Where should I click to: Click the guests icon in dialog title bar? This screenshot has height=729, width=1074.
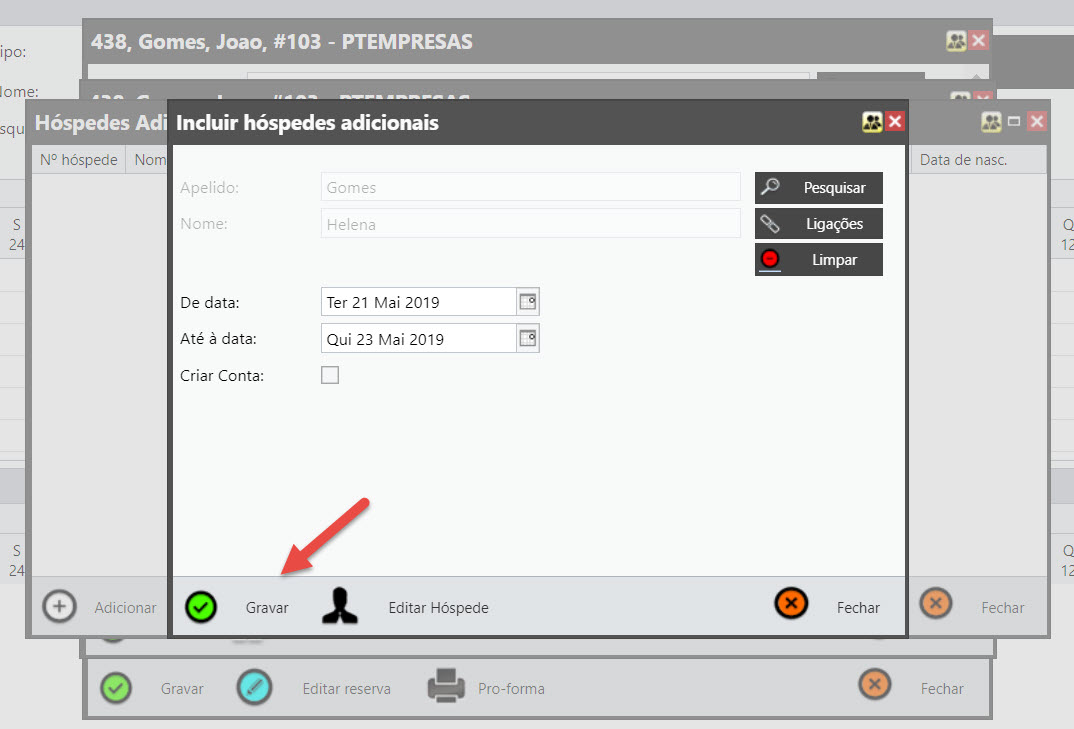click(872, 122)
